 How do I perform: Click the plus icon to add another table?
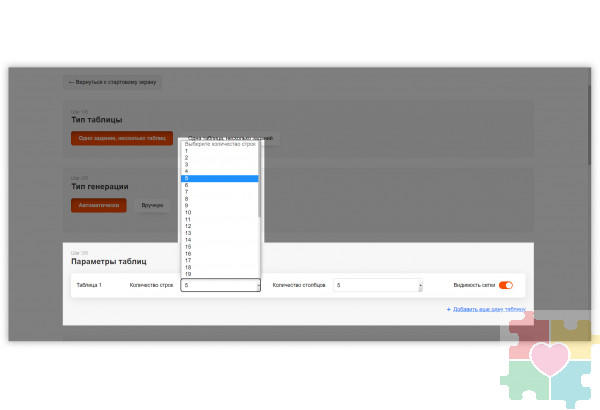point(448,309)
